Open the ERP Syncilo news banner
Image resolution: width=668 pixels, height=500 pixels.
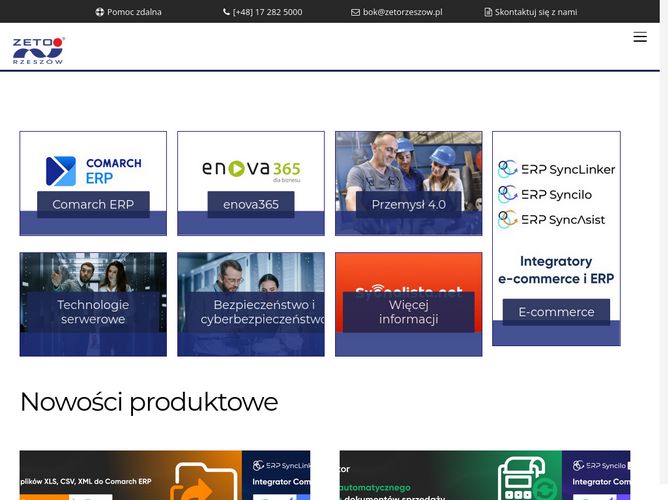pos(485,475)
